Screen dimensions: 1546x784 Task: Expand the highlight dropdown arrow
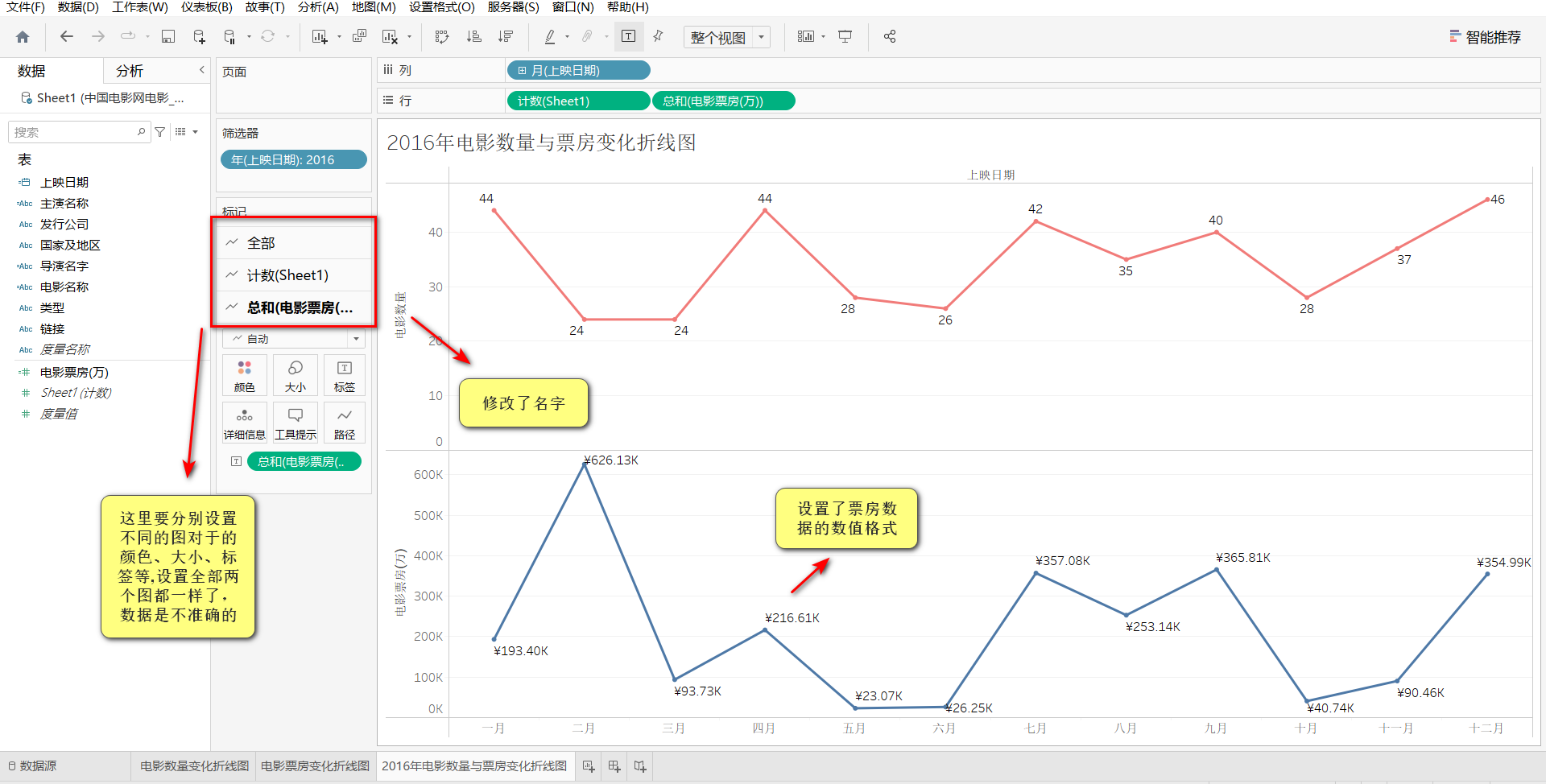568,37
